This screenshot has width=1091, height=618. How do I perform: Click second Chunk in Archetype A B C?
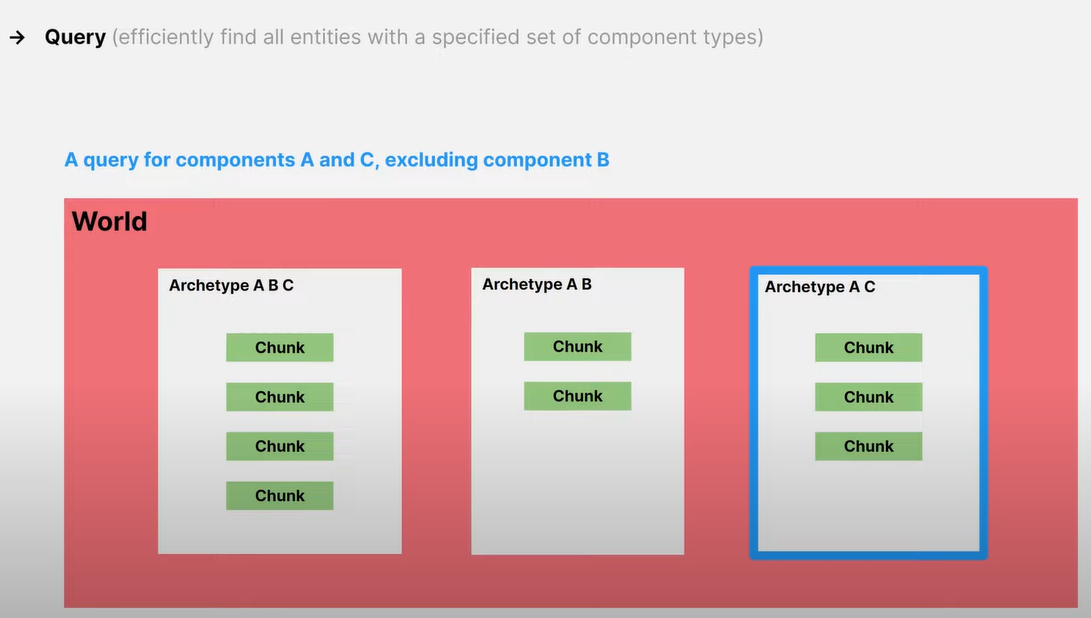click(x=279, y=397)
